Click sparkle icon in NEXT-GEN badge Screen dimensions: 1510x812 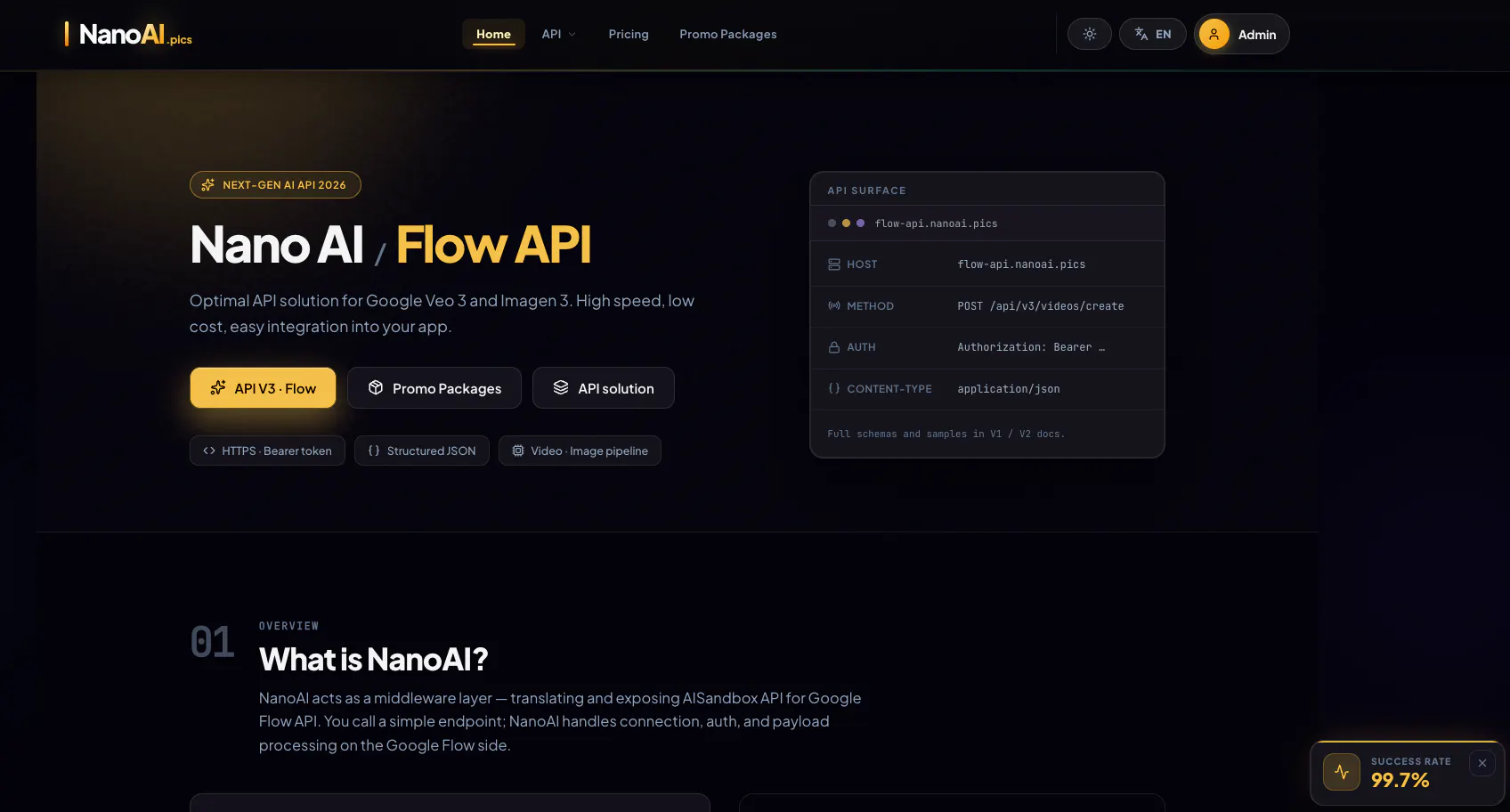click(x=208, y=184)
